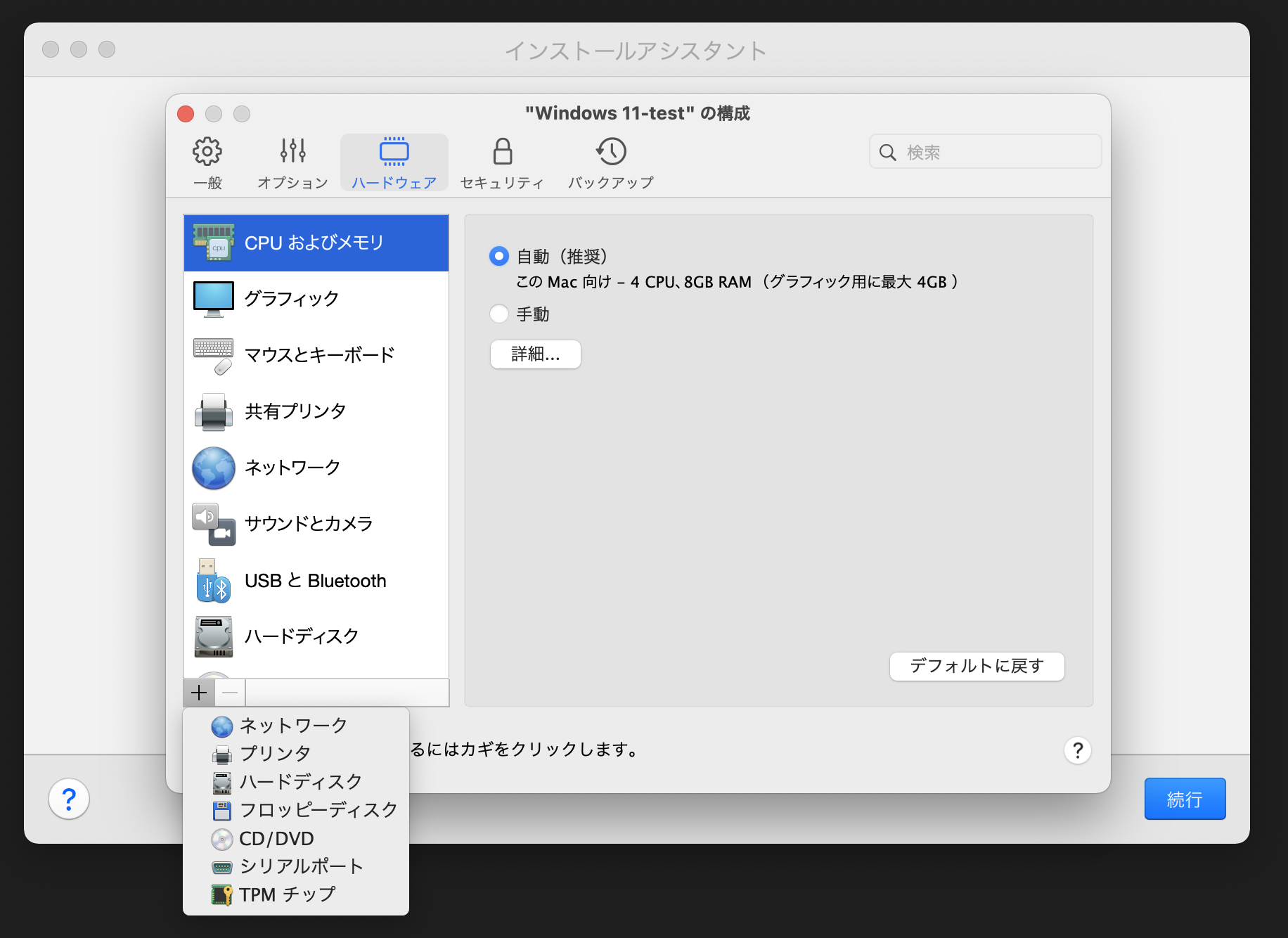1288x938 pixels.
Task: Select CD/DVD from the add hardware list
Action: (275, 838)
